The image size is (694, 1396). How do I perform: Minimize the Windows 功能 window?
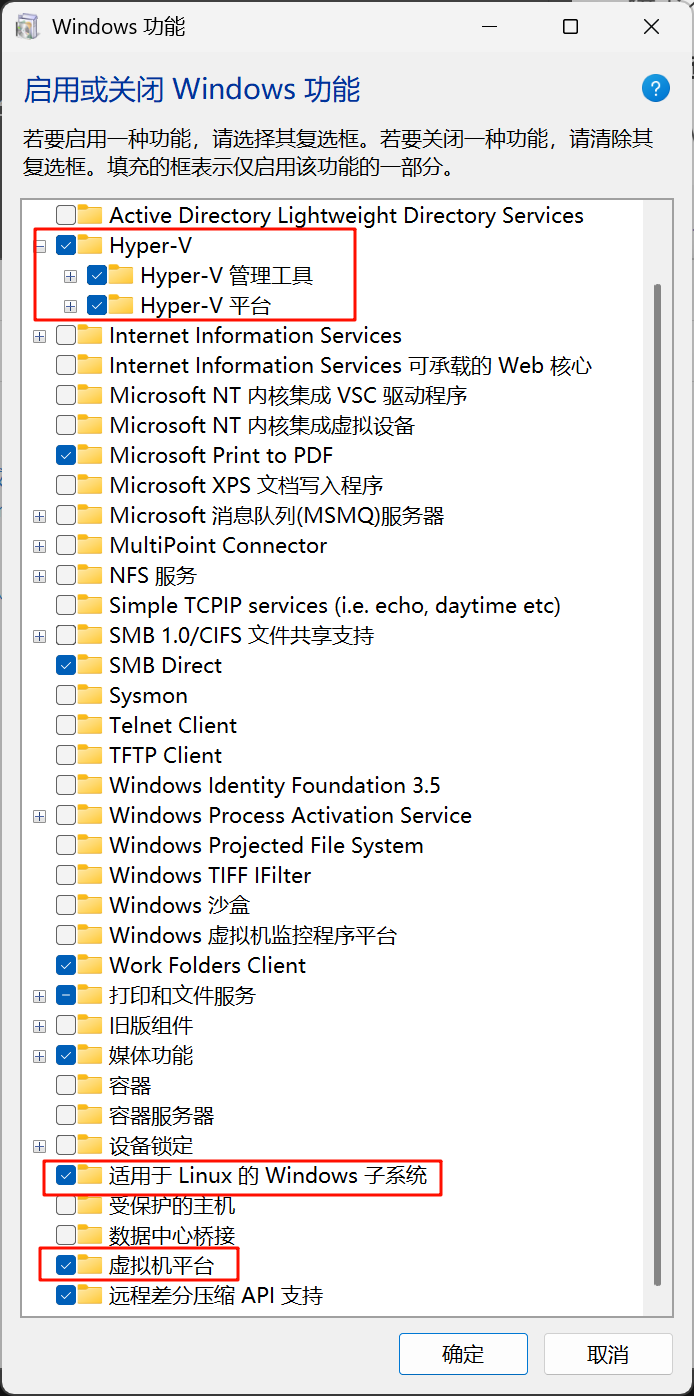tap(489, 27)
